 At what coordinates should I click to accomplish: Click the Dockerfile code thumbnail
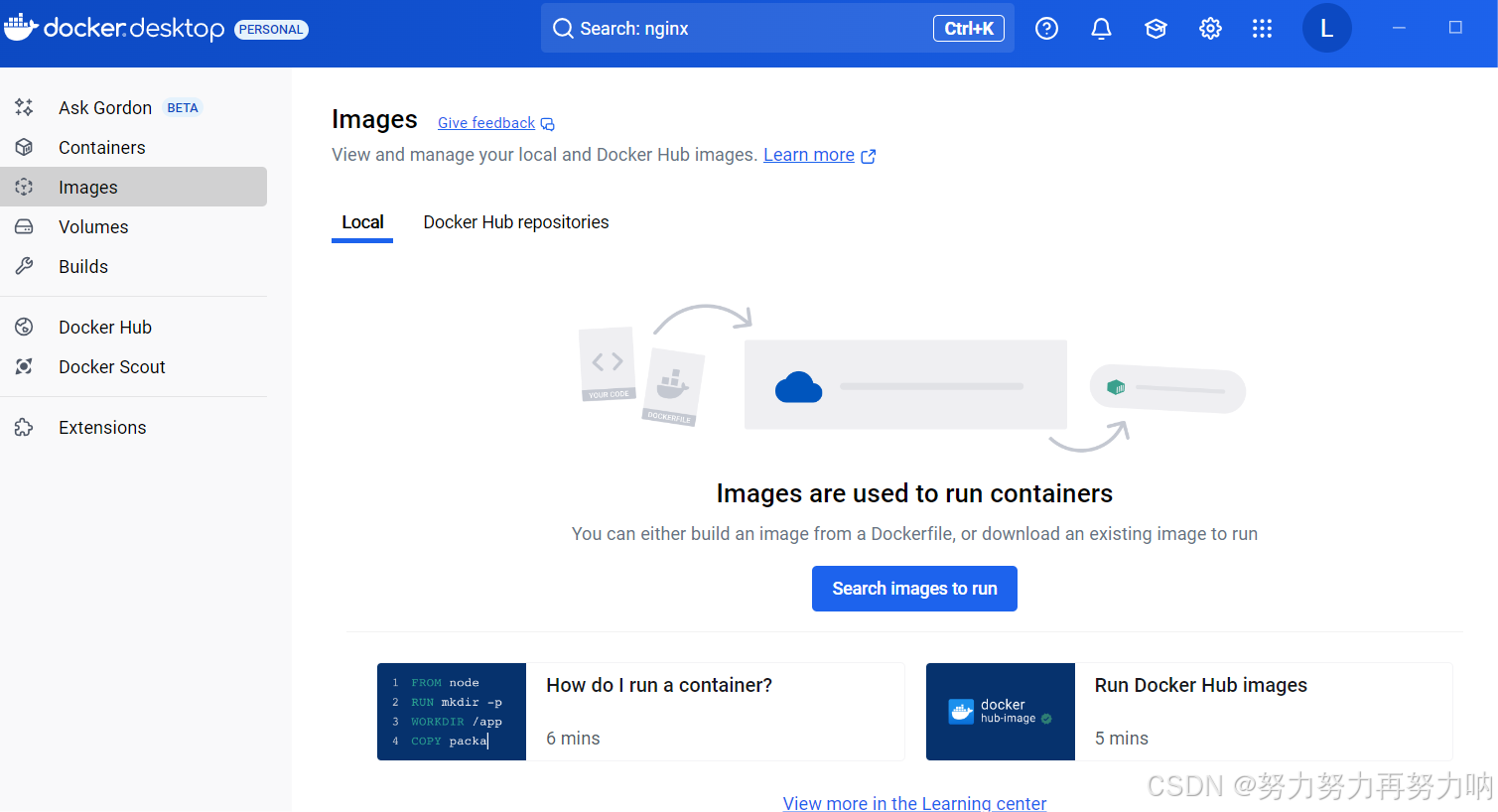452,712
